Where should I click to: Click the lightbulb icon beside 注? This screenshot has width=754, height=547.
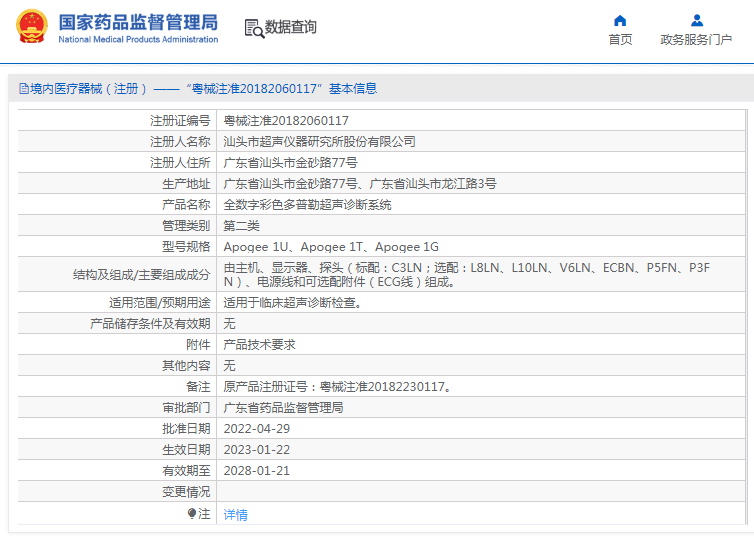click(x=192, y=514)
